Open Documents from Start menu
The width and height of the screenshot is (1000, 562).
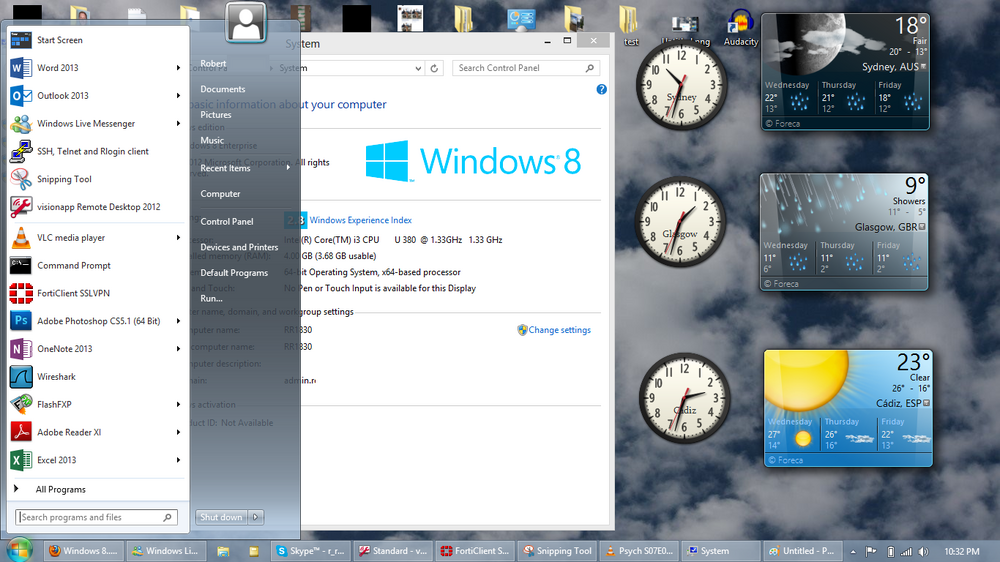(223, 89)
